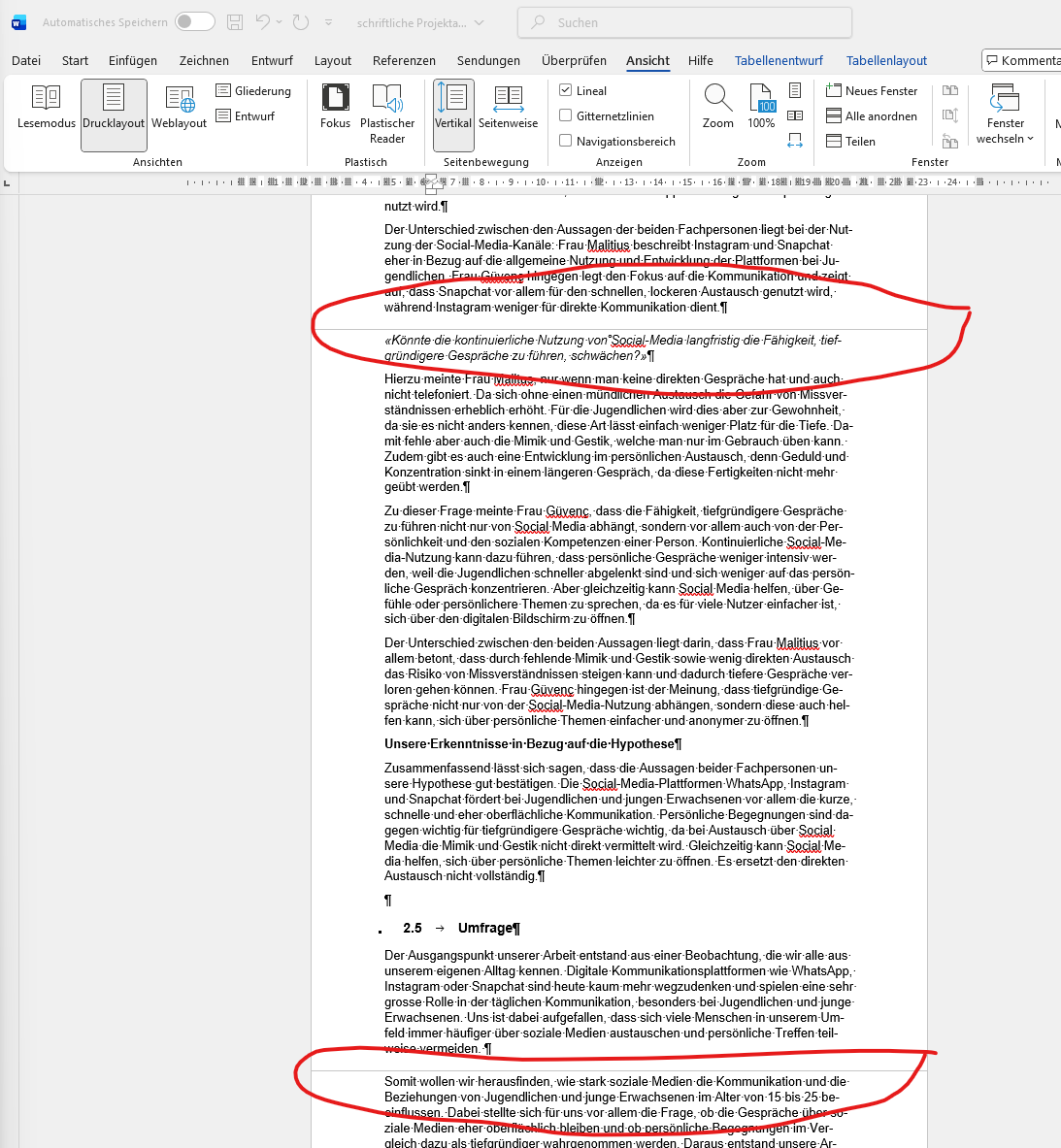
Task: Open the Kommentare button
Action: point(1022,60)
